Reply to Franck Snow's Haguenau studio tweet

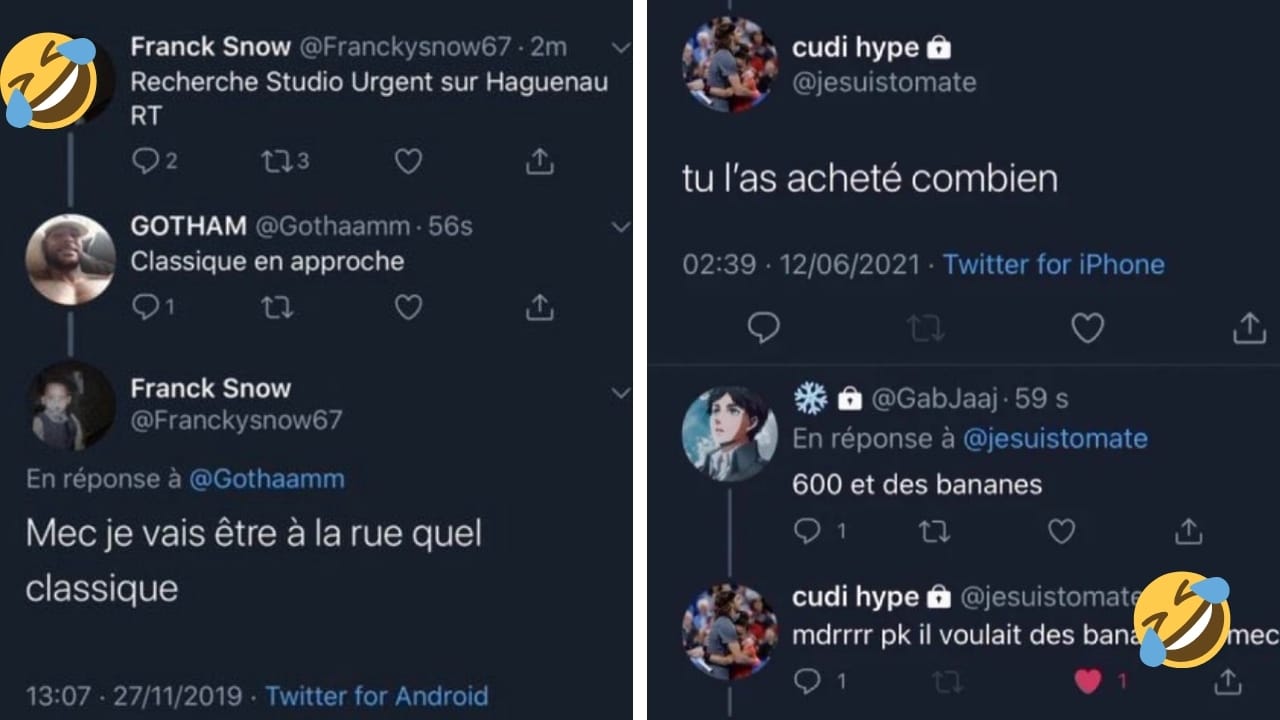coord(146,161)
